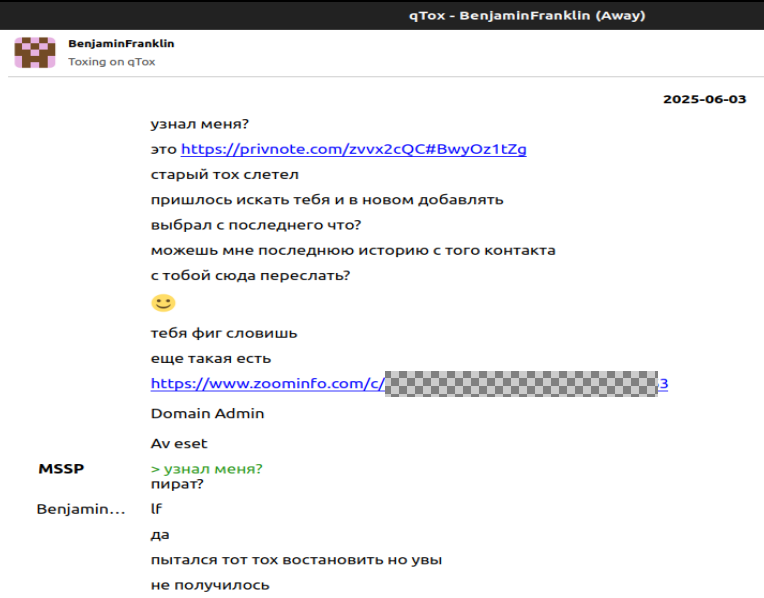This screenshot has height=598, width=764.
Task: Click the 'Domain Admin' message
Action: click(208, 413)
